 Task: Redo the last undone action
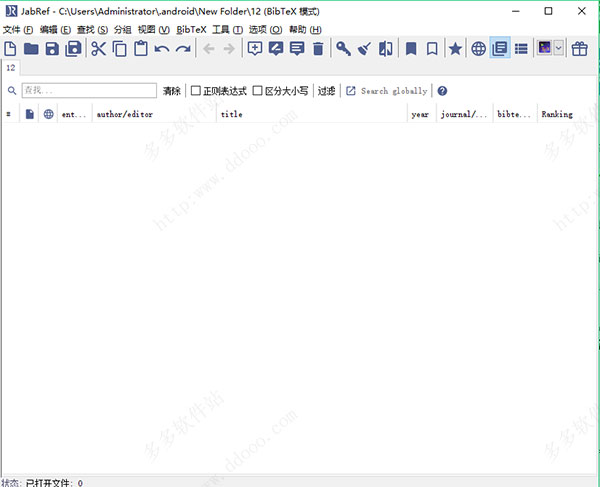coord(183,49)
